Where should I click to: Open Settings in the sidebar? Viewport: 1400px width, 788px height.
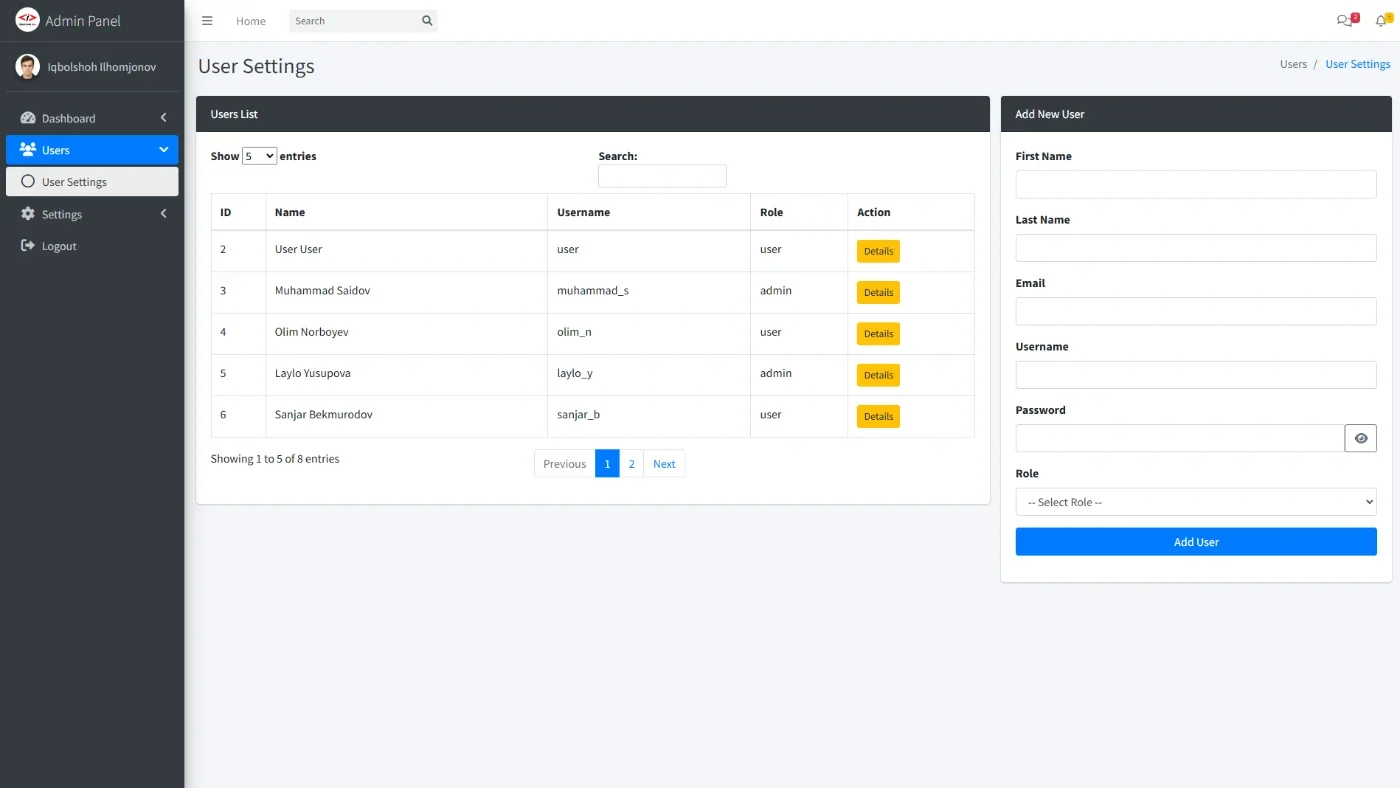pos(92,214)
